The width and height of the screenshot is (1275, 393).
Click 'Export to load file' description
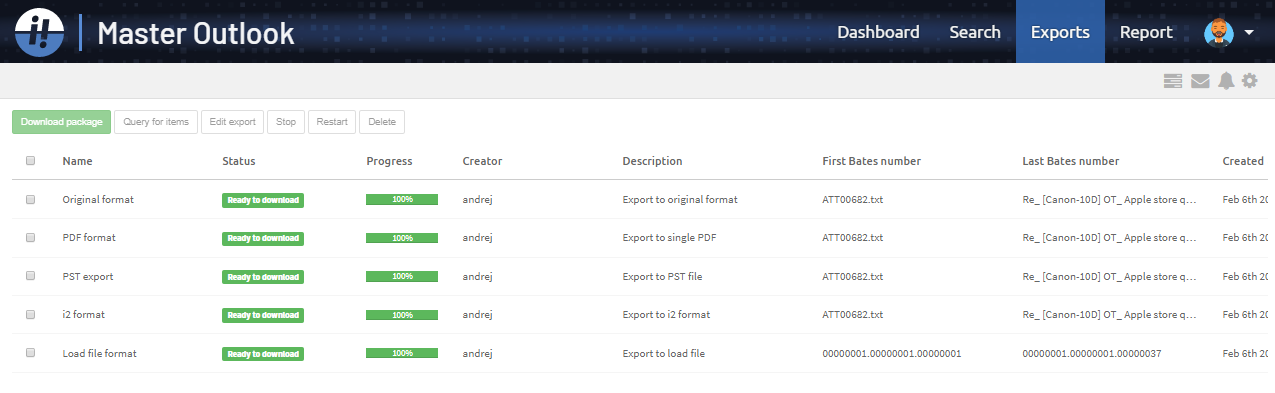click(x=663, y=353)
